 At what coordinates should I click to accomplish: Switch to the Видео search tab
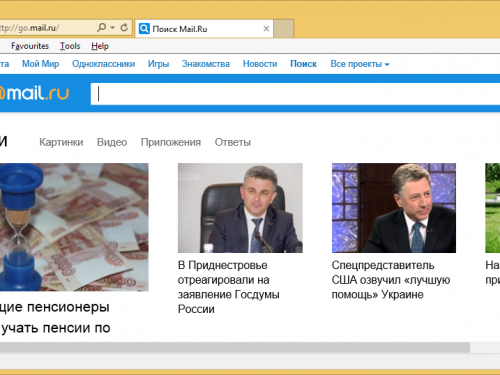(x=112, y=142)
